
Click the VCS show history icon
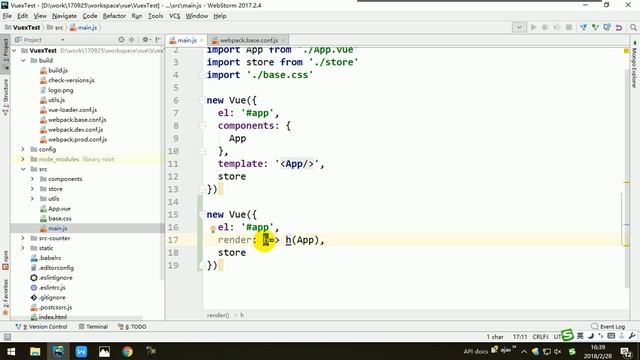tap(607, 27)
